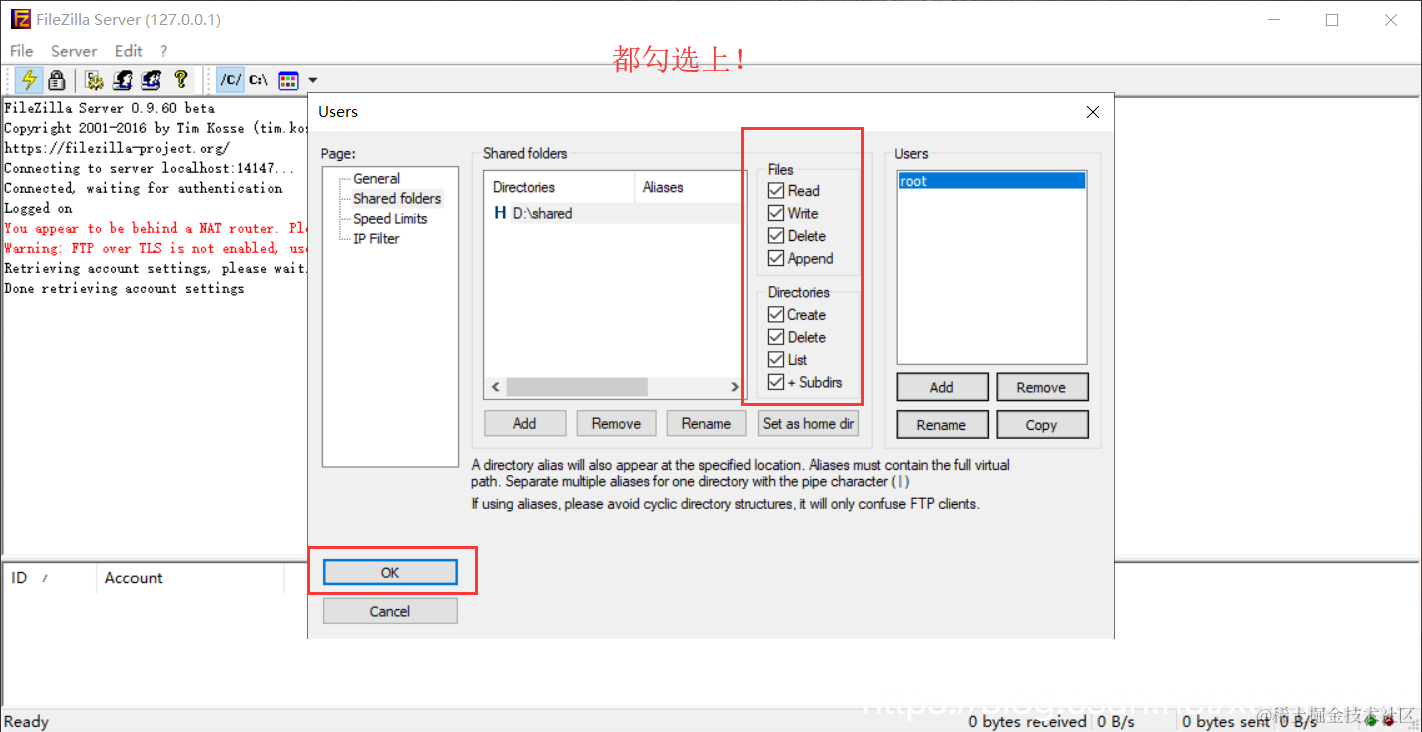
Task: Select Shared folders page in the tree
Action: point(397,198)
